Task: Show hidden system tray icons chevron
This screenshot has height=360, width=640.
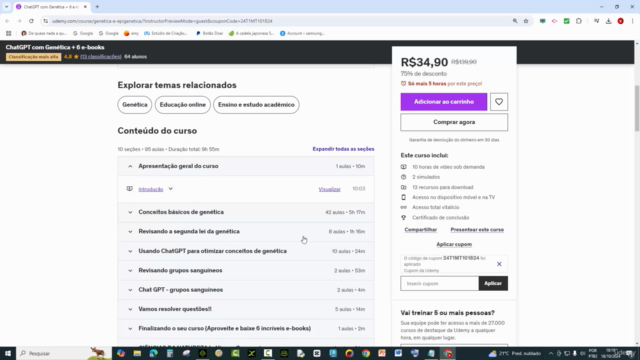Action: point(551,353)
